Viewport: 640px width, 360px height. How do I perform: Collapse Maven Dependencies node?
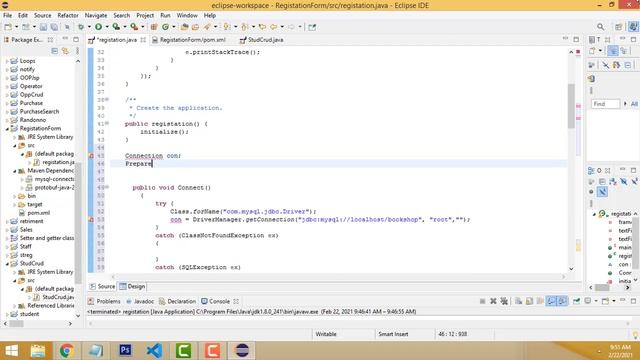pos(15,171)
